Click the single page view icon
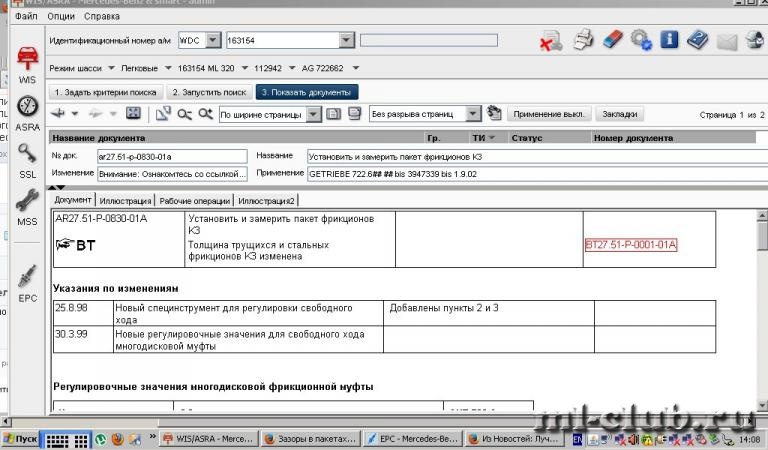Screen dimensions: 768x450 [x=333, y=114]
